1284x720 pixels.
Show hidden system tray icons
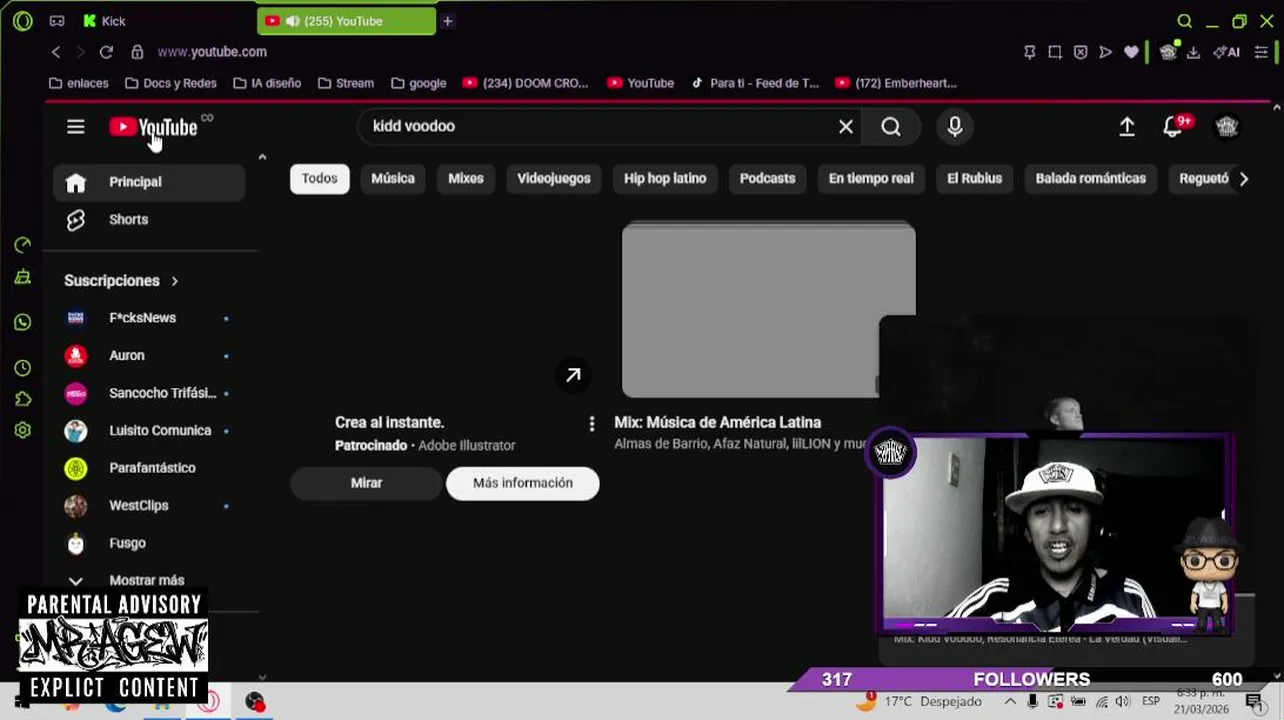pyautogui.click(x=1009, y=701)
